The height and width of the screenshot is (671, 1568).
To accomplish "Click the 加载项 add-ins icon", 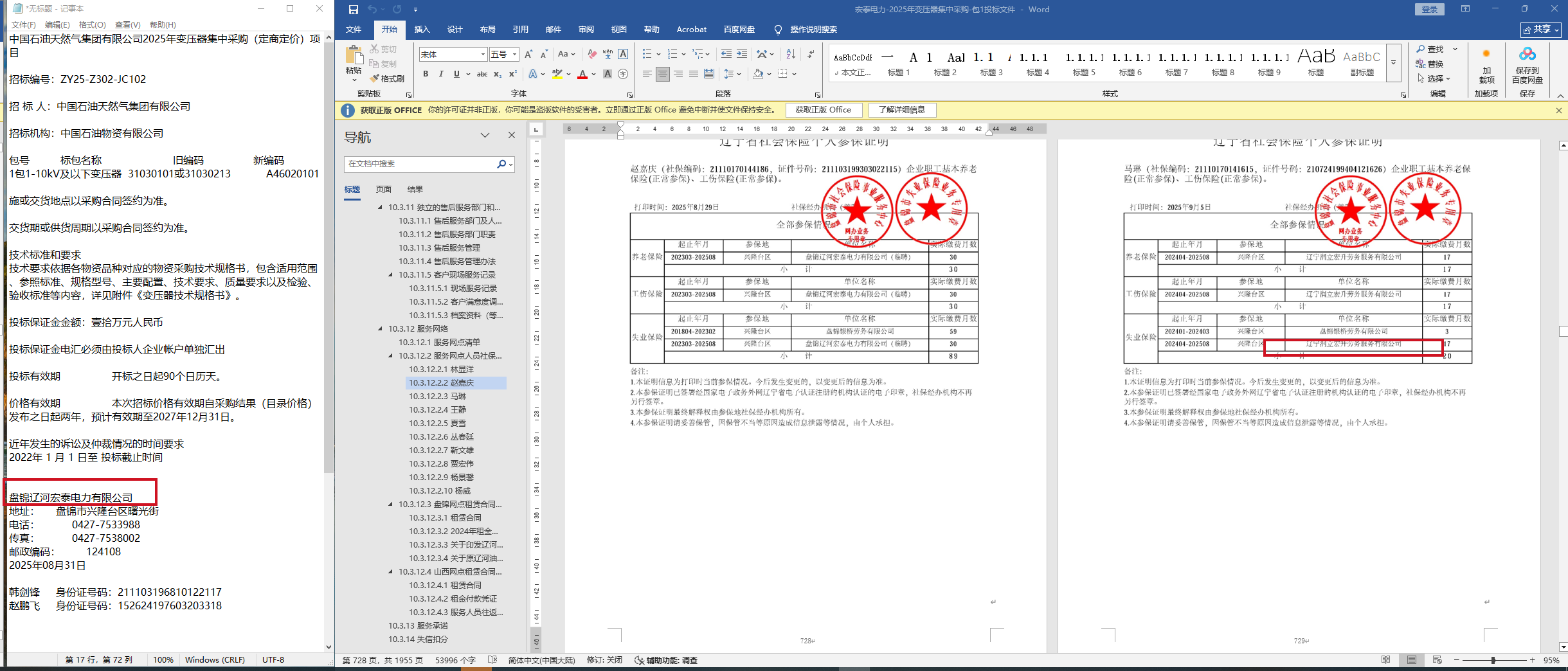I will point(1486,54).
